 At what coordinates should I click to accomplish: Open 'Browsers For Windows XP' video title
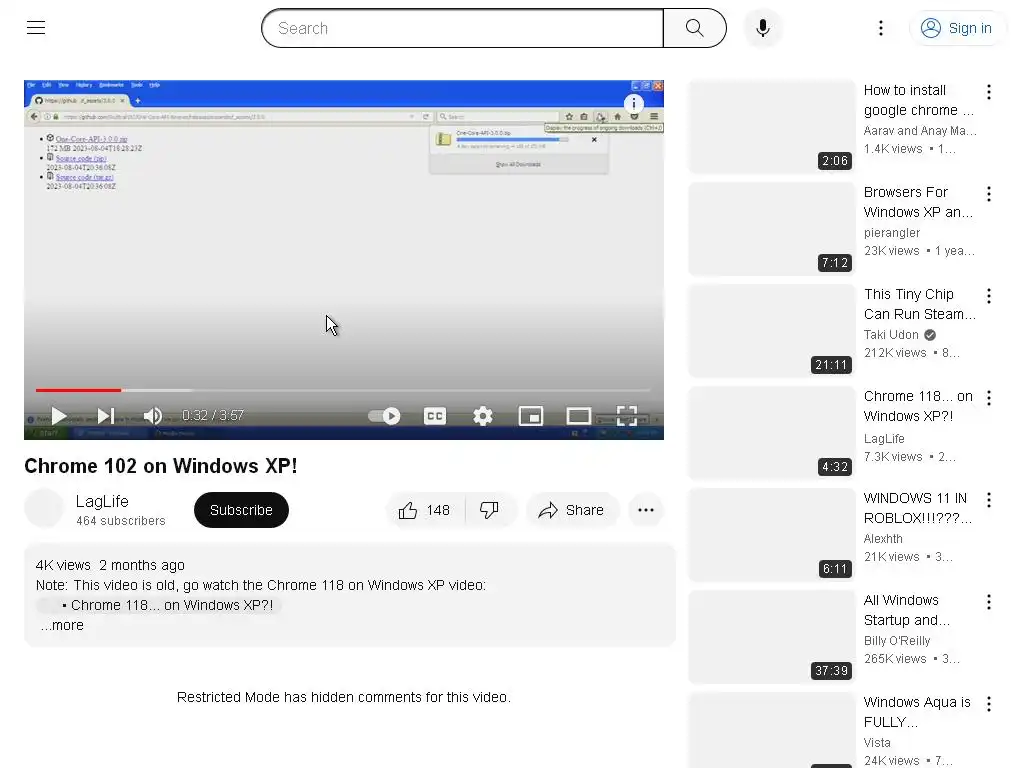[x=918, y=202]
